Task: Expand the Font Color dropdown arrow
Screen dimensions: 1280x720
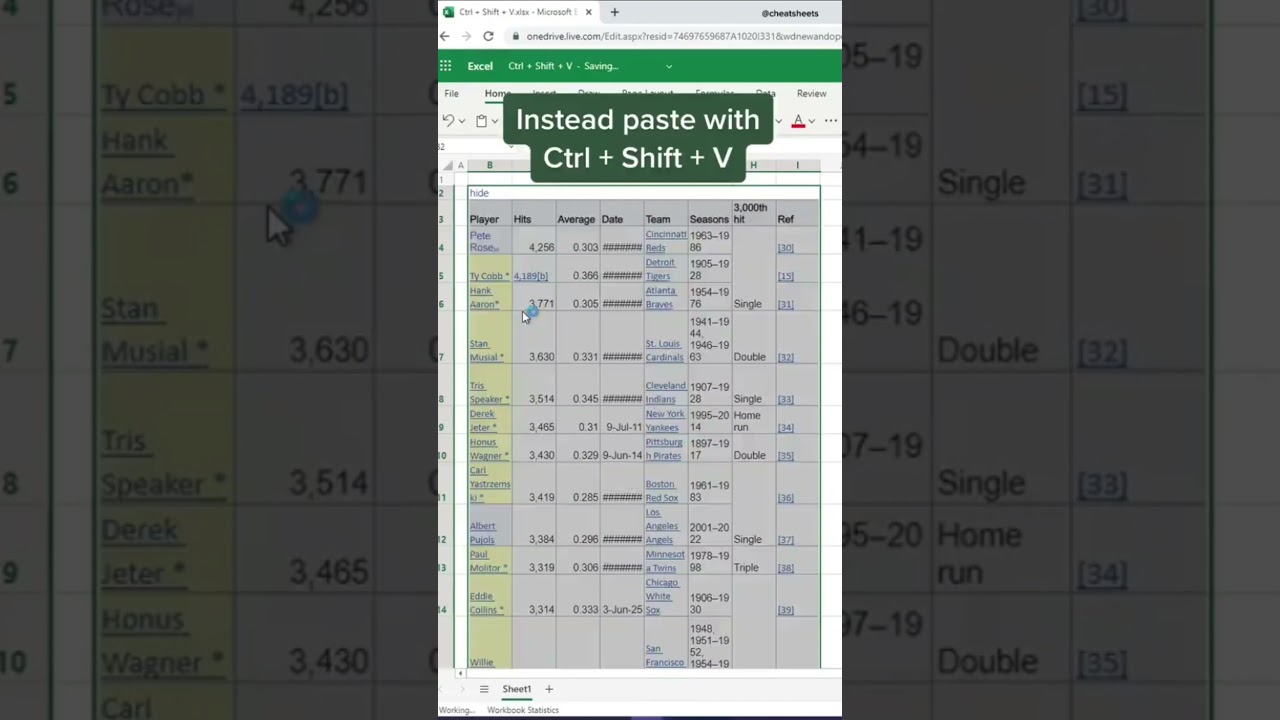Action: pyautogui.click(x=811, y=121)
